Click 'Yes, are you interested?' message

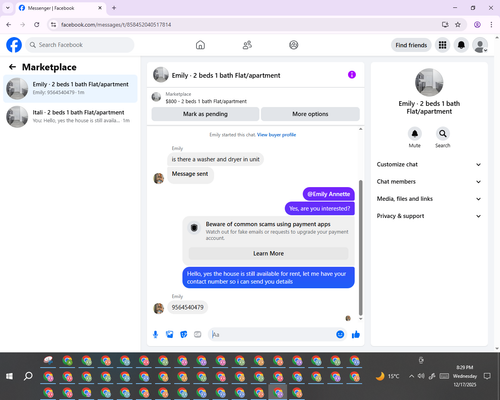(320, 209)
